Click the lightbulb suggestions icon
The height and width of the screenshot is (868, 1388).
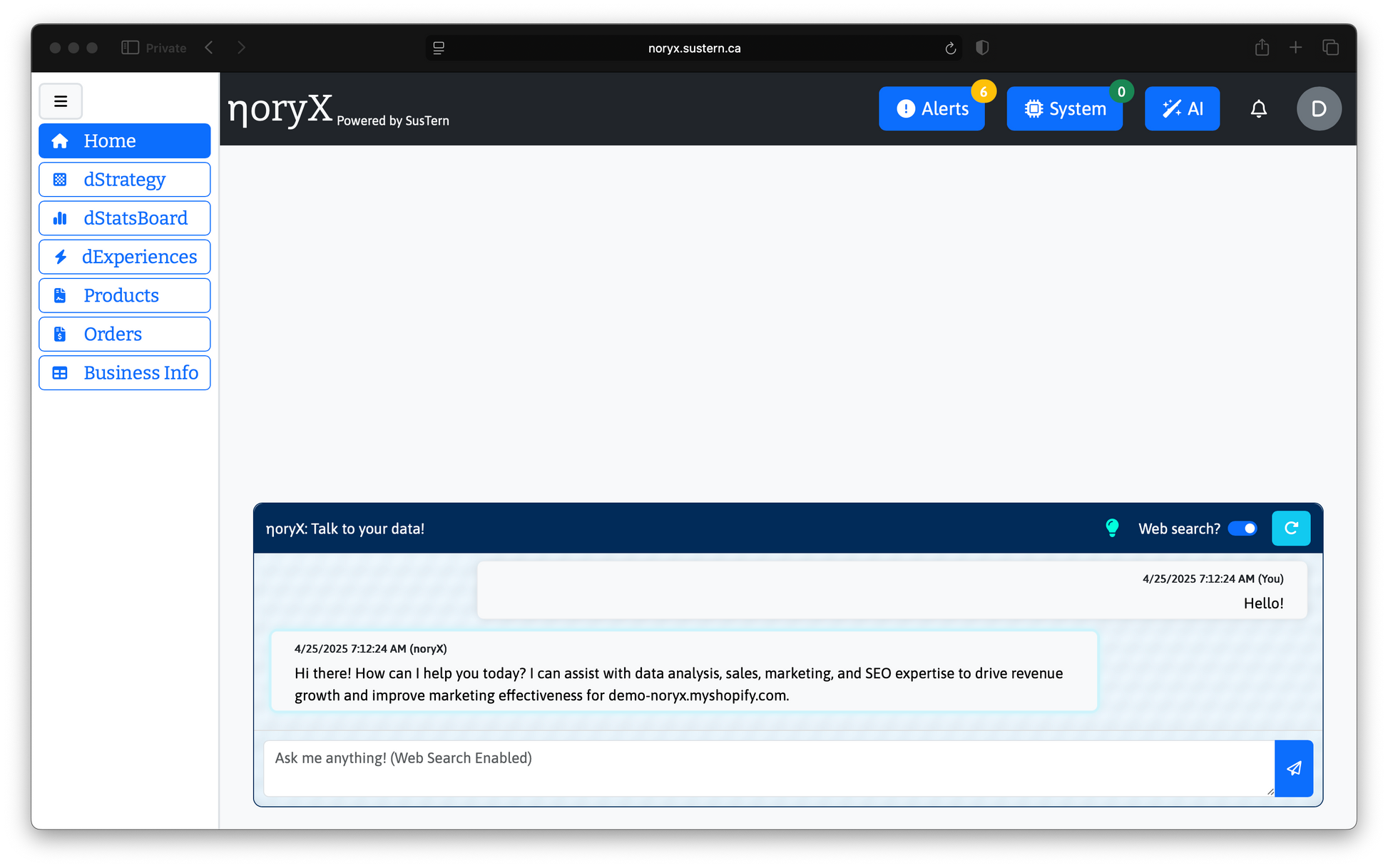tap(1112, 528)
